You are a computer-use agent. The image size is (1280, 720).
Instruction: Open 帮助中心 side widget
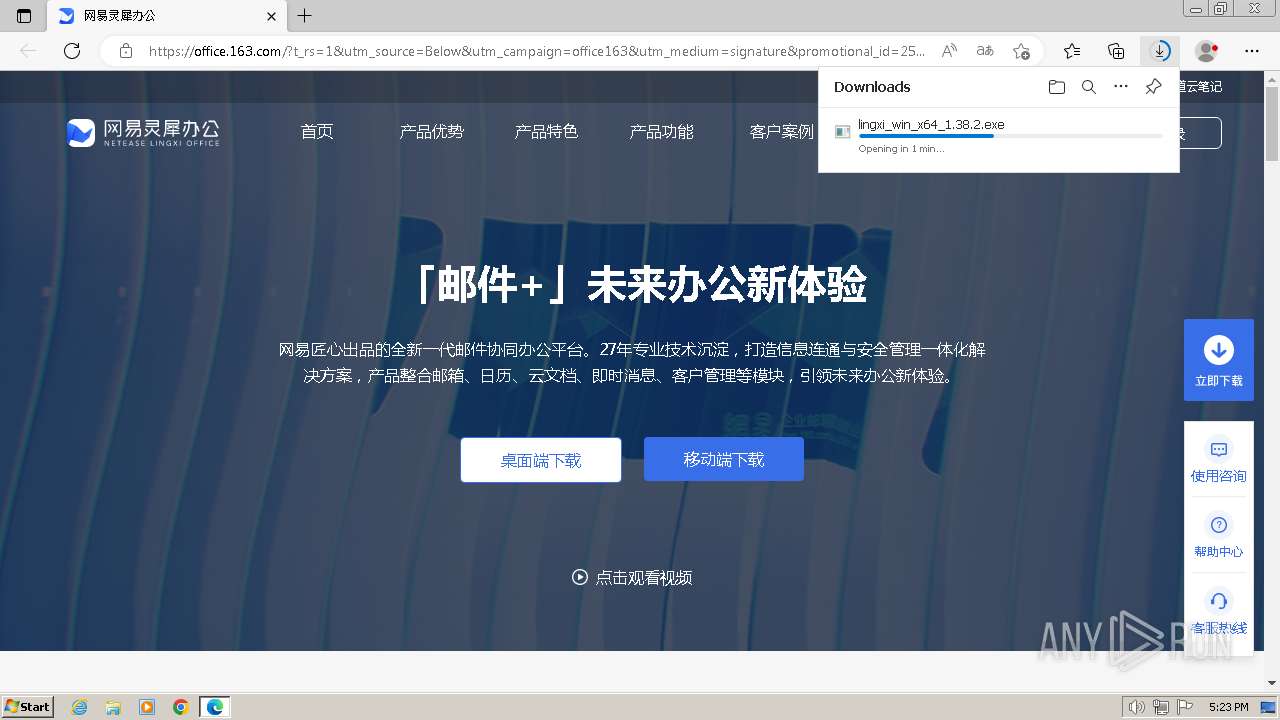coord(1219,535)
